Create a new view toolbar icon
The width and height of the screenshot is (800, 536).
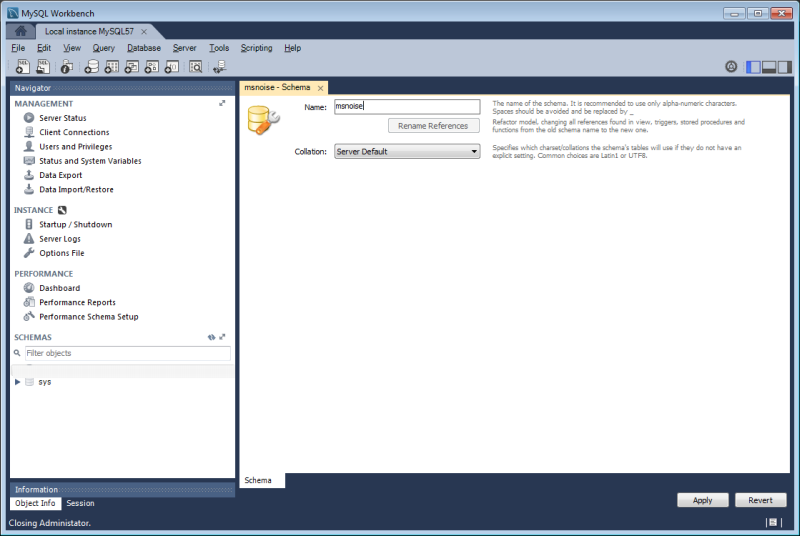click(132, 66)
